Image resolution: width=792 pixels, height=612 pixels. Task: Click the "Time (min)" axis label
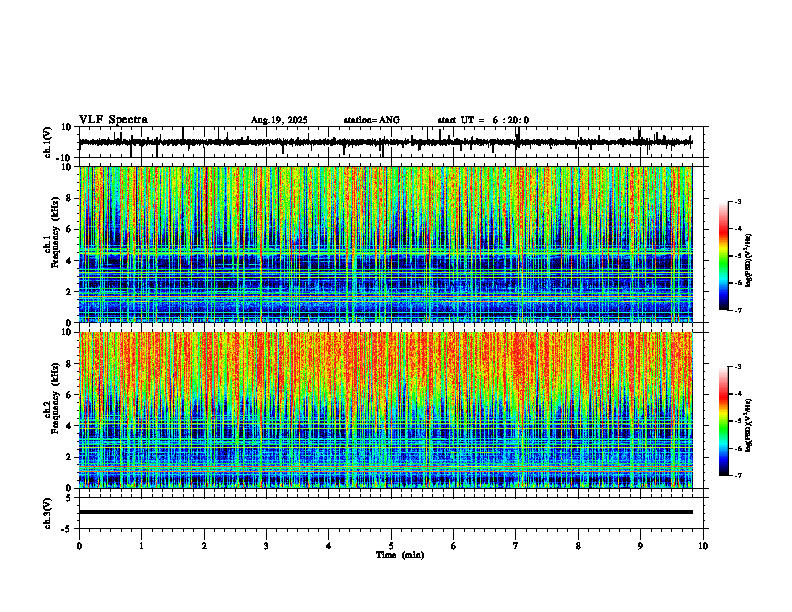(400, 555)
